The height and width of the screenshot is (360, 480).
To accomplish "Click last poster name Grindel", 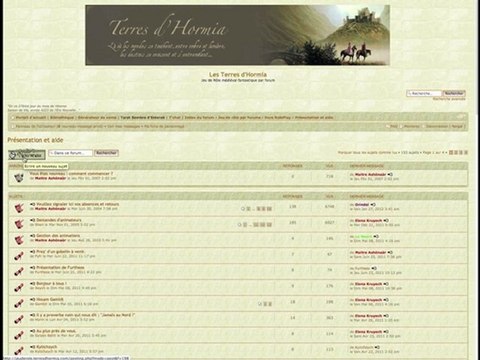I will click(362, 205).
